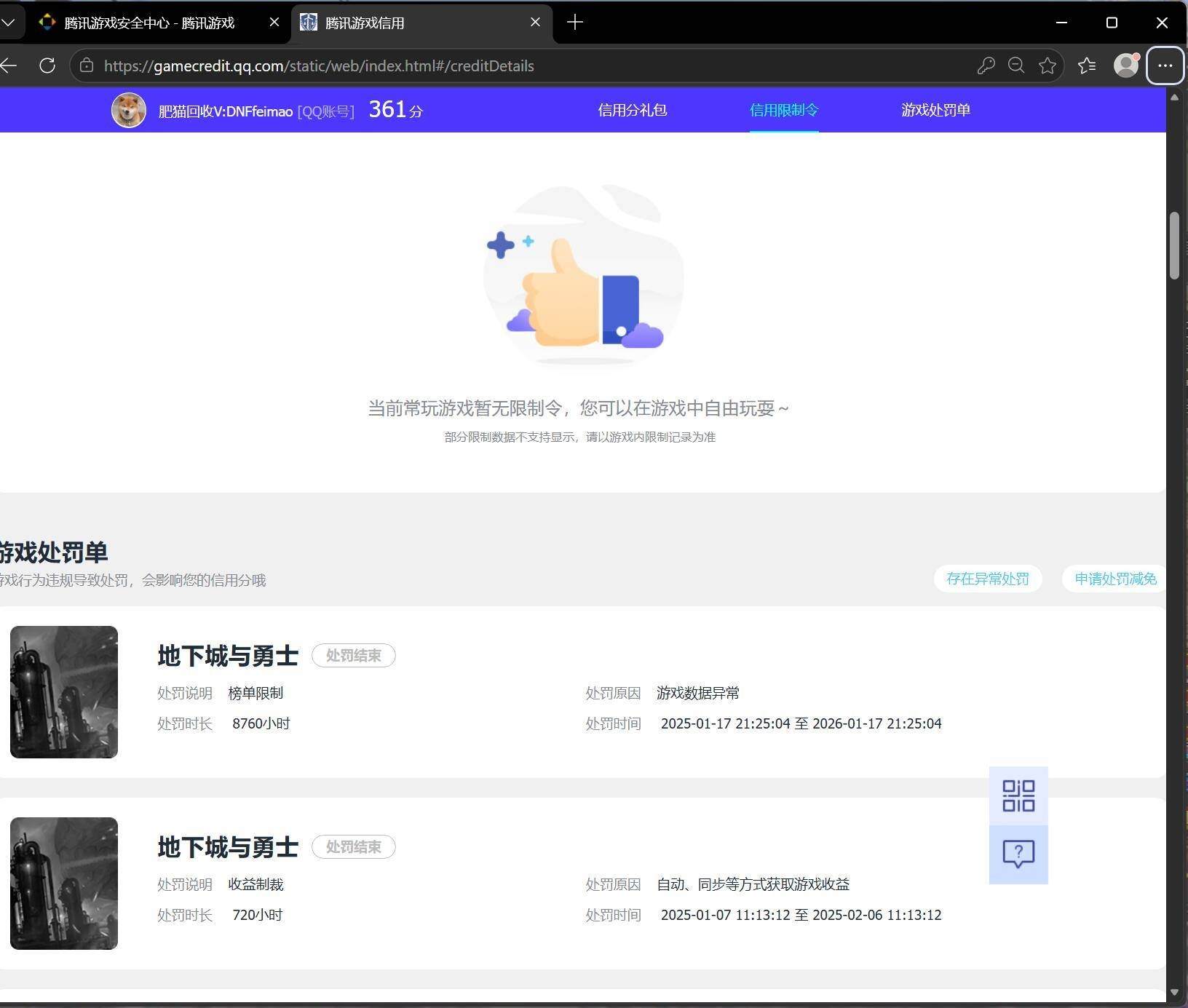Click thumbnail of 收益制裁 penalty card

[x=64, y=884]
